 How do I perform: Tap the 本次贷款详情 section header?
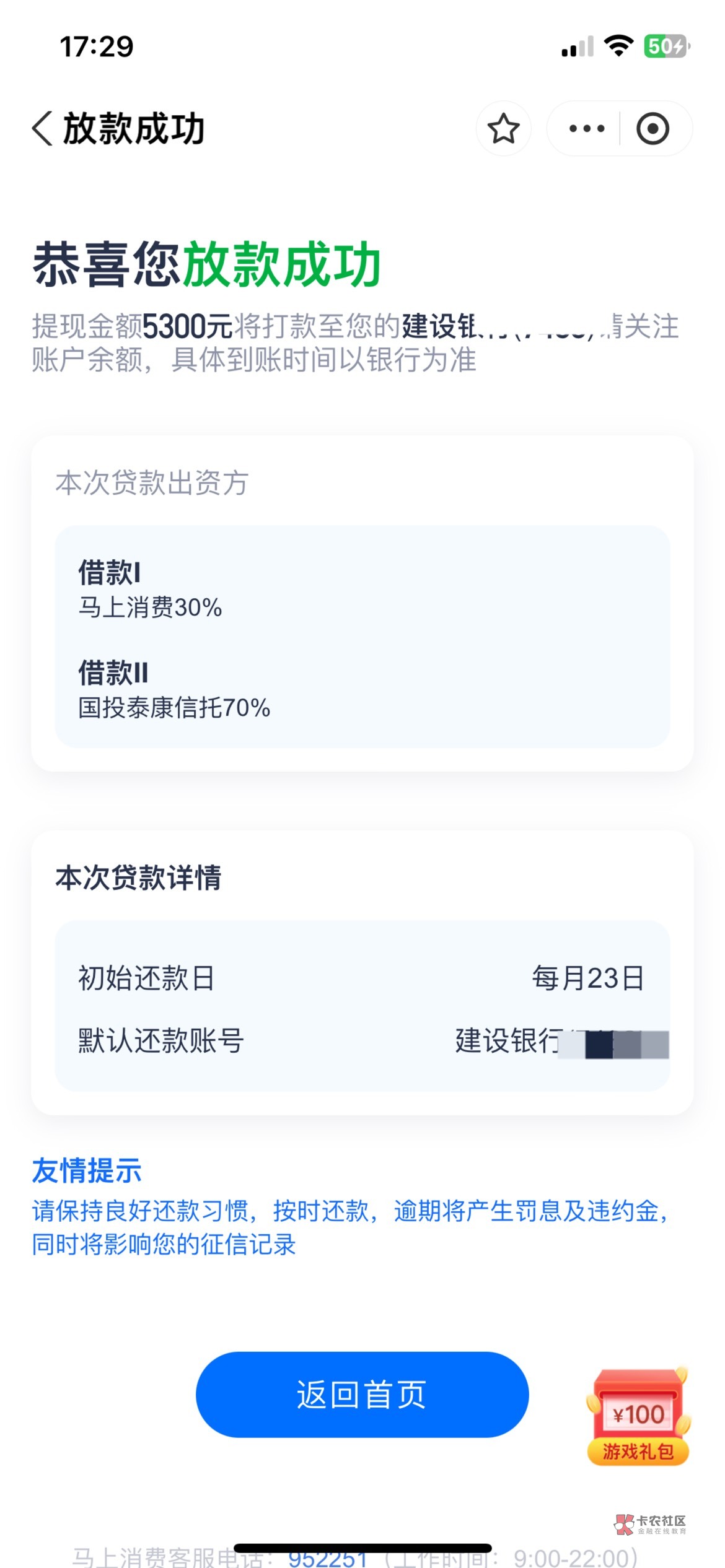(x=138, y=878)
